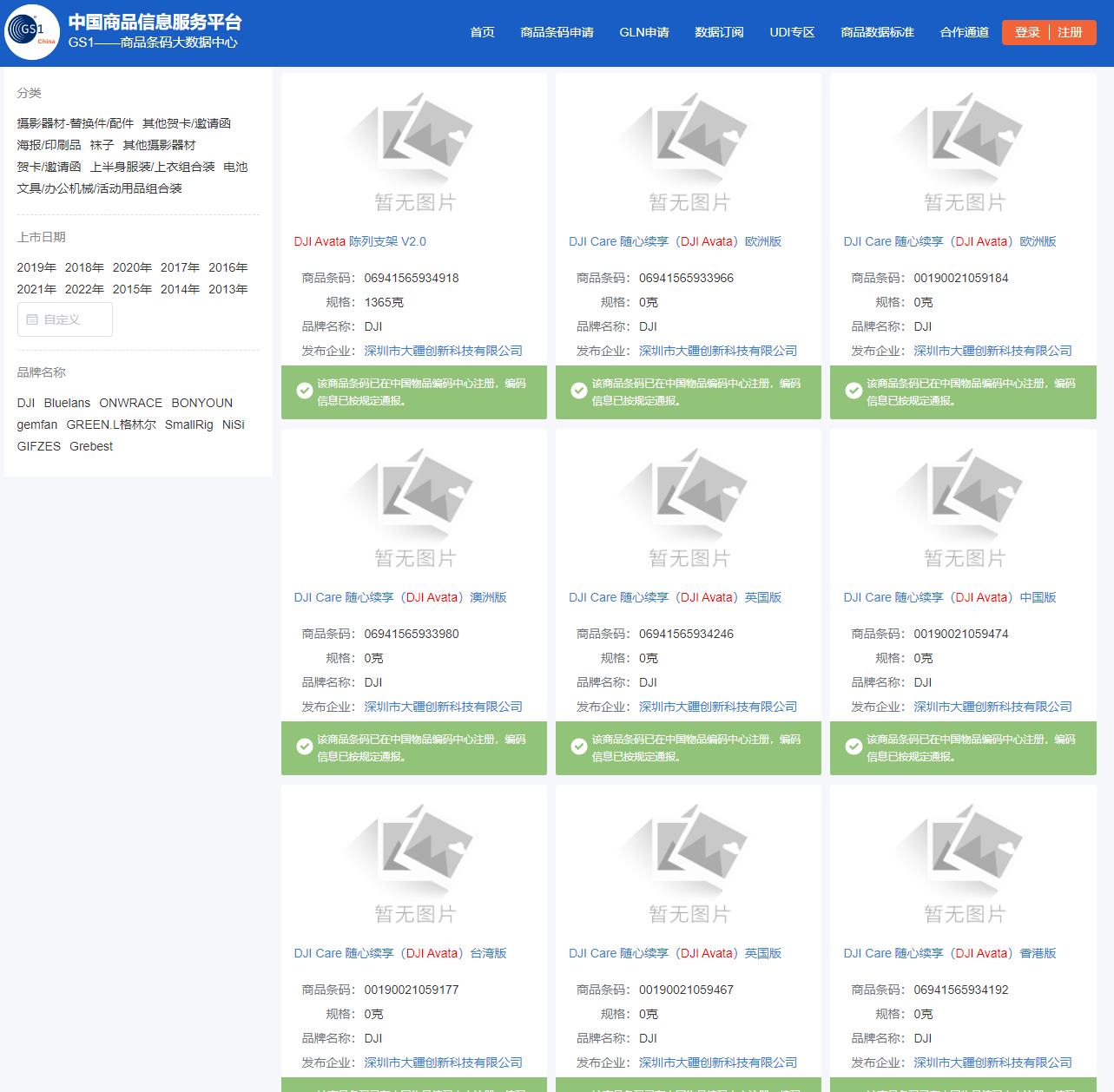Select barcode text 06941565934192
Image resolution: width=1114 pixels, height=1092 pixels.
(x=961, y=990)
